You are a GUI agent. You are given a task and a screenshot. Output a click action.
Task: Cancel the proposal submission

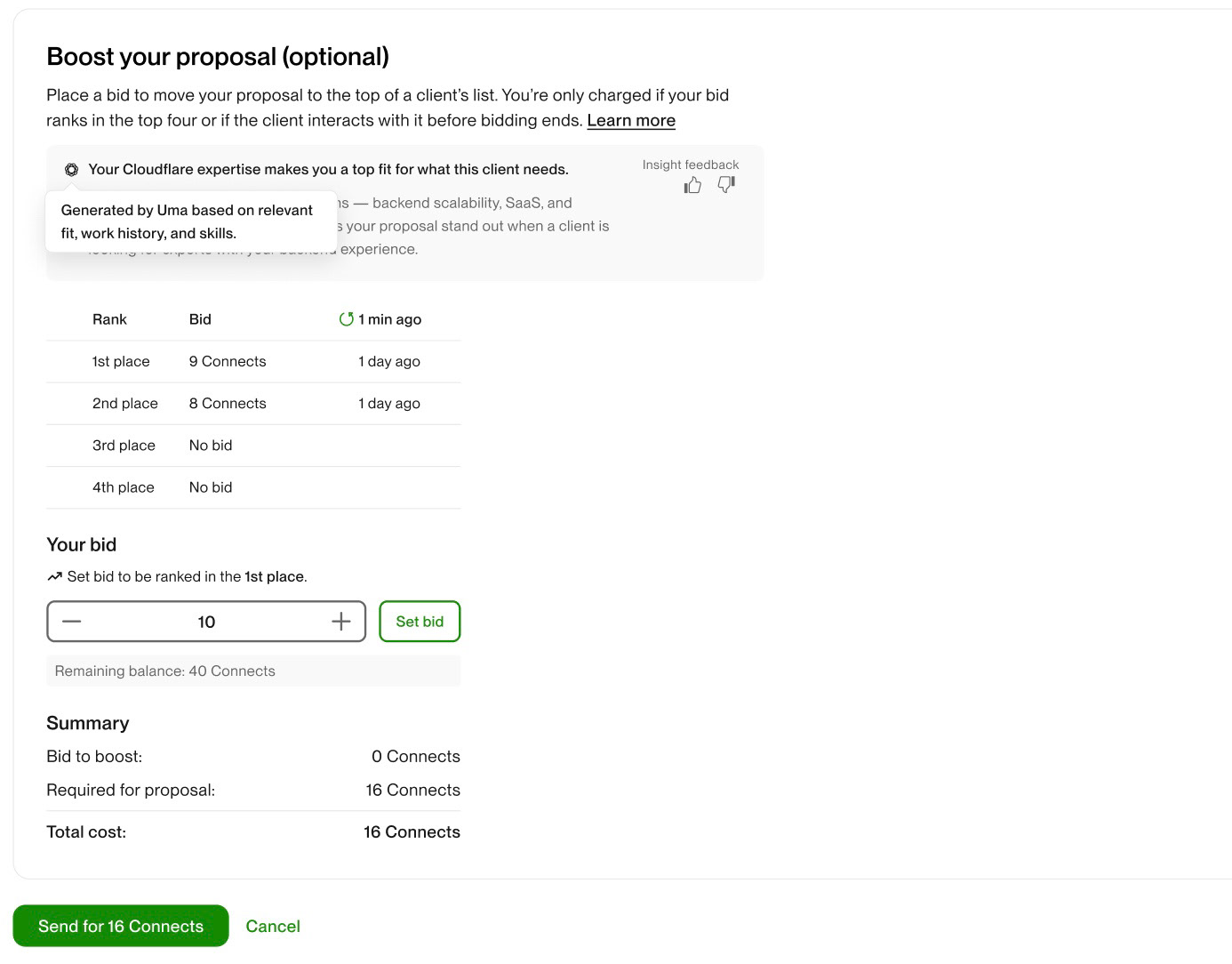(x=273, y=926)
